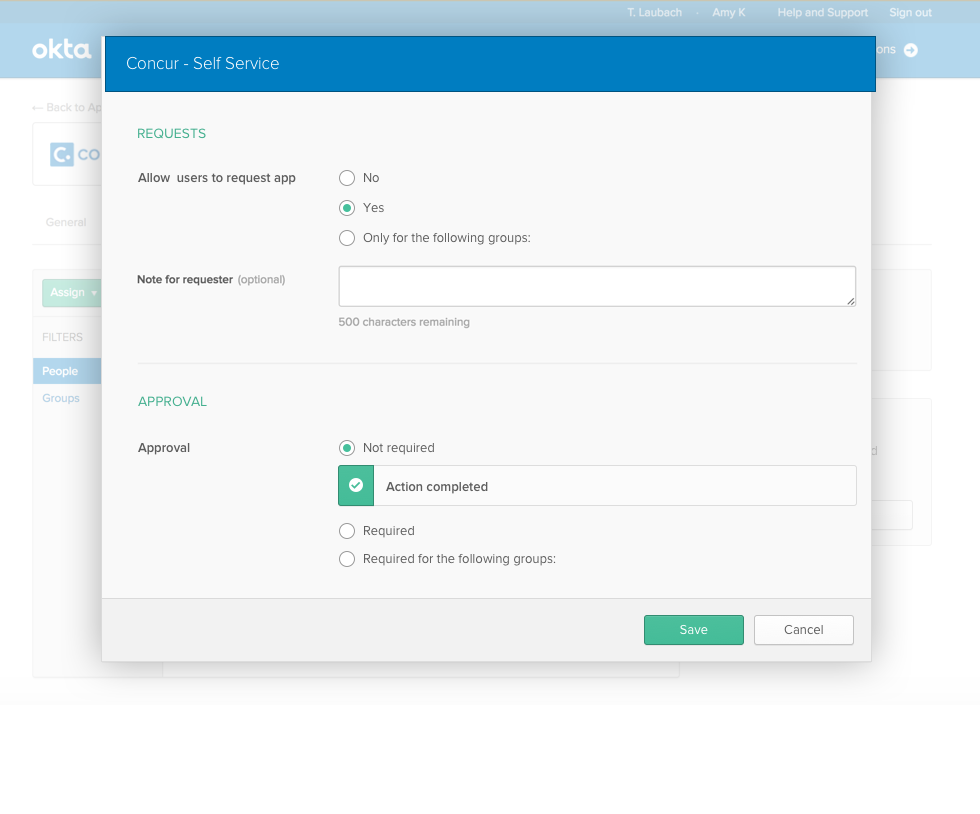Image resolution: width=980 pixels, height=814 pixels.
Task: Click the Concur app logo icon
Action: click(62, 154)
